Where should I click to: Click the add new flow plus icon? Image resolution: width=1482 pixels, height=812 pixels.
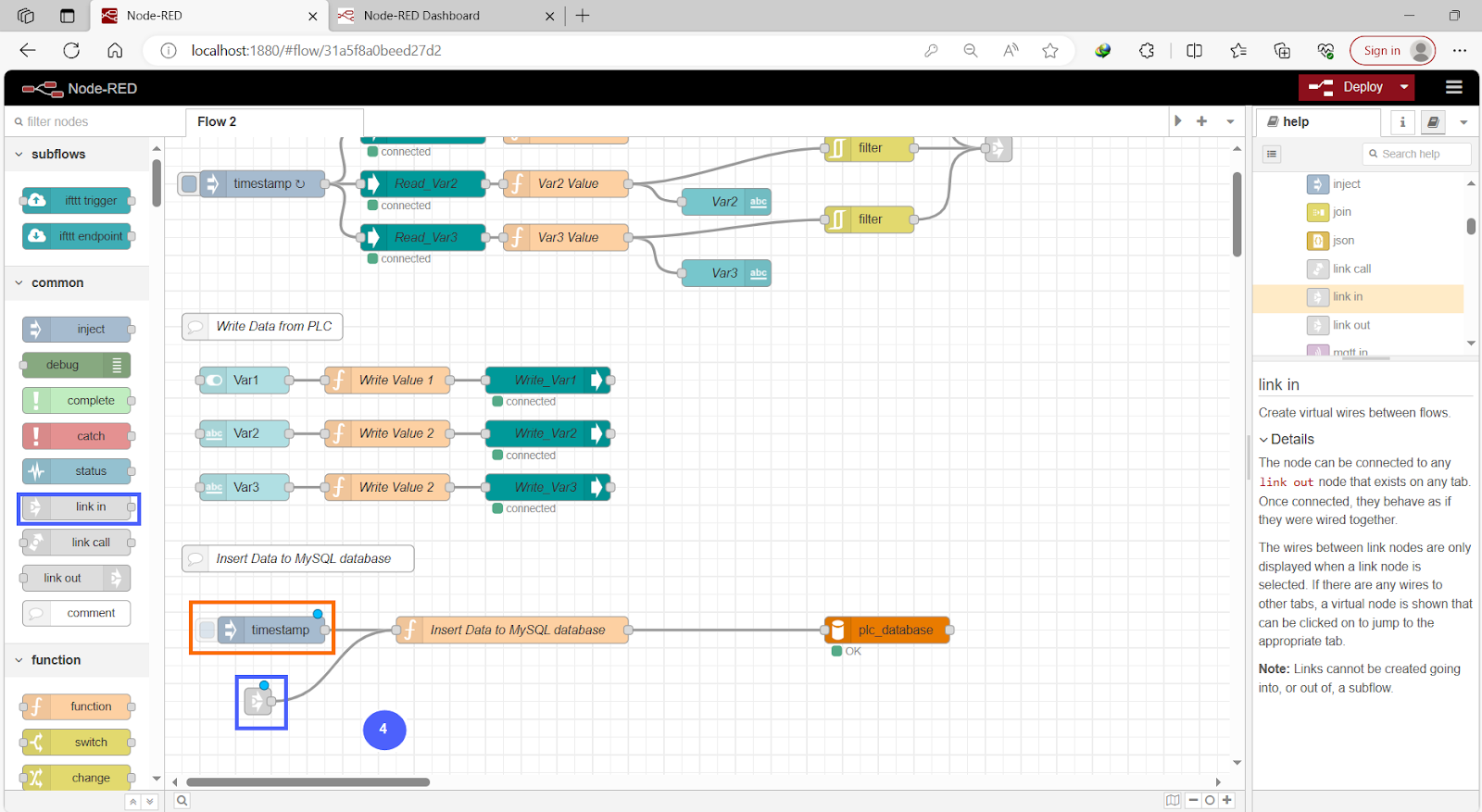(x=1202, y=121)
